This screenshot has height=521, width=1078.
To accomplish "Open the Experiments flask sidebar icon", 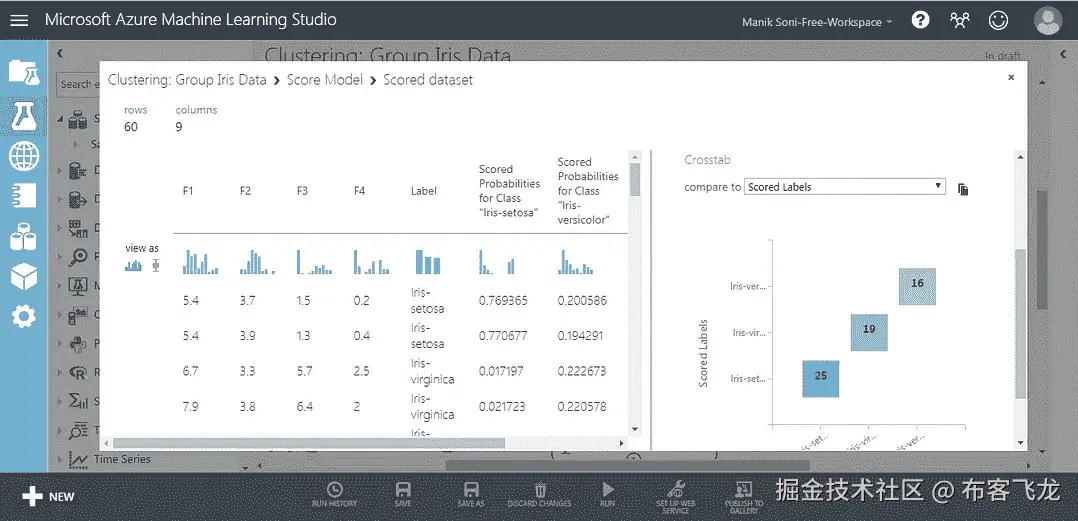I will [x=23, y=117].
